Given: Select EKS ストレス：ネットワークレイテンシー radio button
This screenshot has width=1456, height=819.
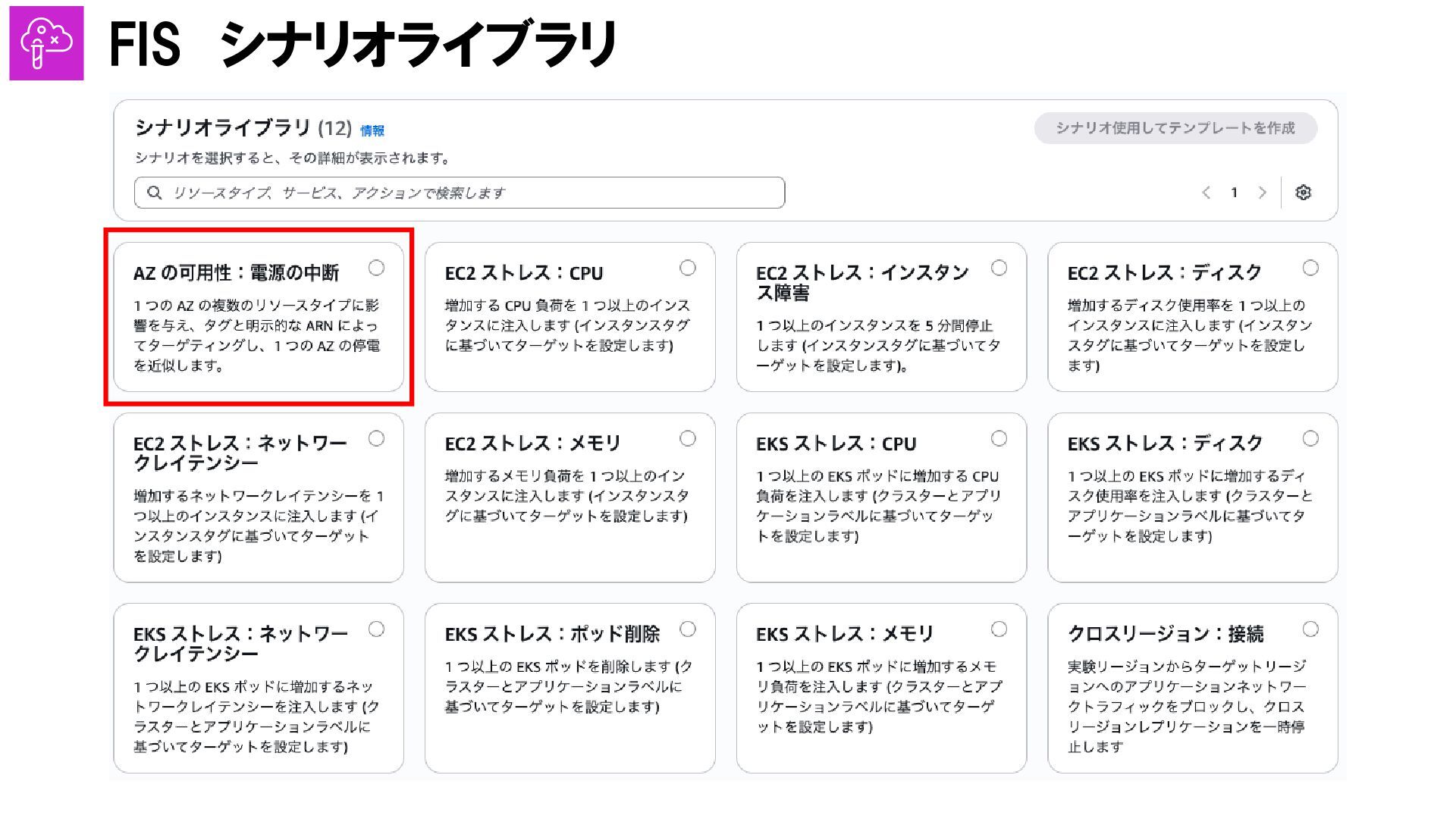Looking at the screenshot, I should click(376, 629).
